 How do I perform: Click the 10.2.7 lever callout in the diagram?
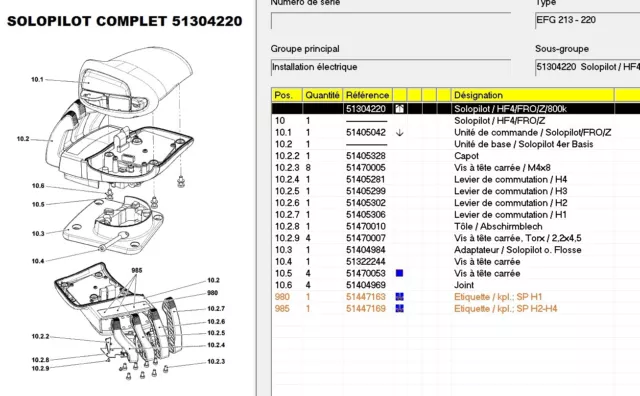pos(216,309)
